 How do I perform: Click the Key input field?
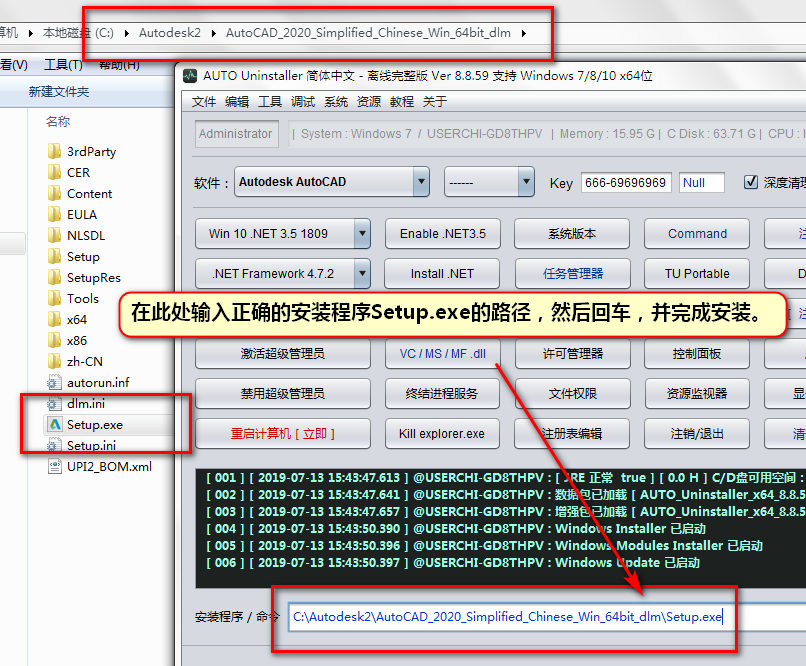[x=625, y=183]
